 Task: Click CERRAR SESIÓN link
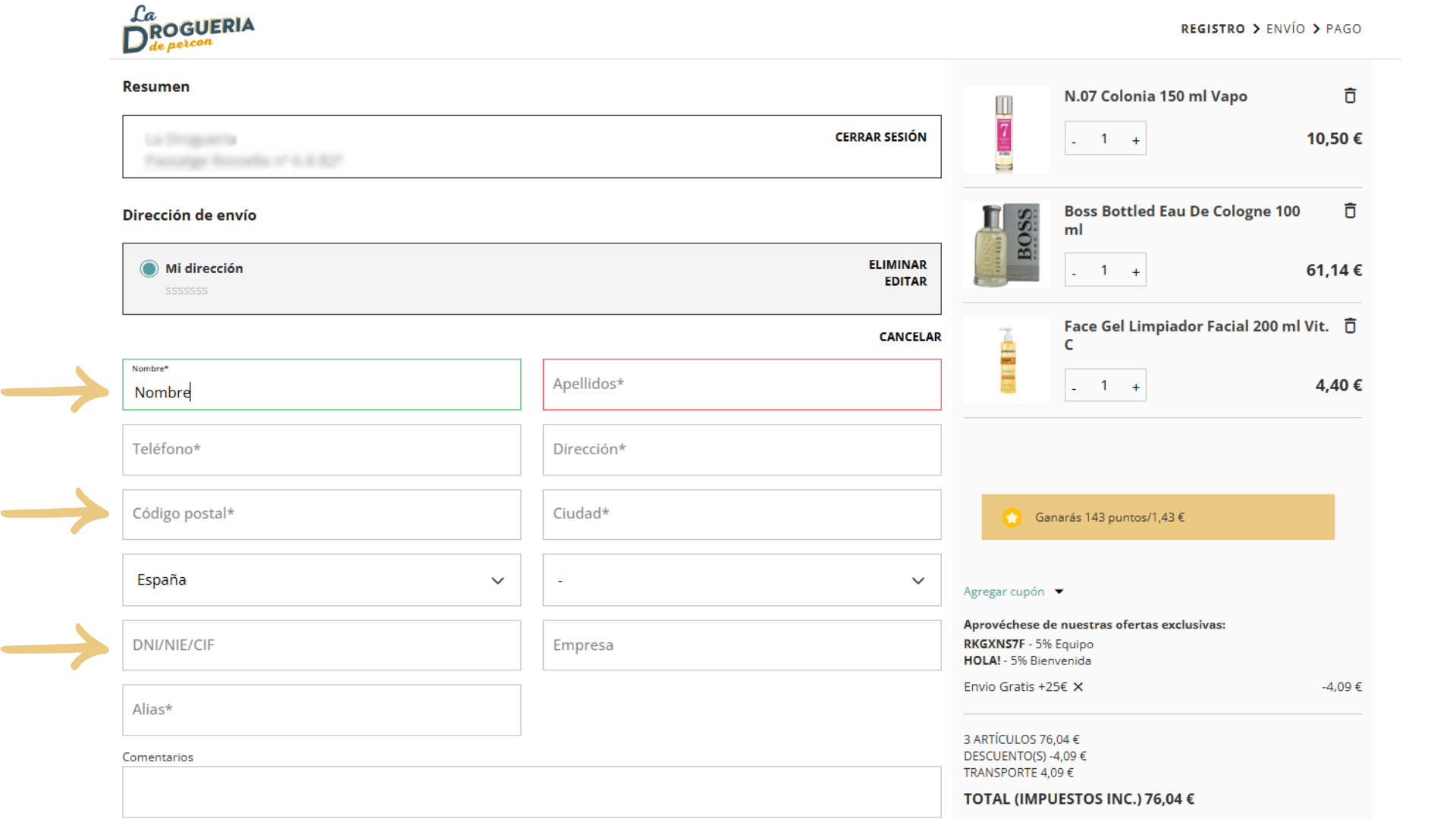pyautogui.click(x=880, y=137)
